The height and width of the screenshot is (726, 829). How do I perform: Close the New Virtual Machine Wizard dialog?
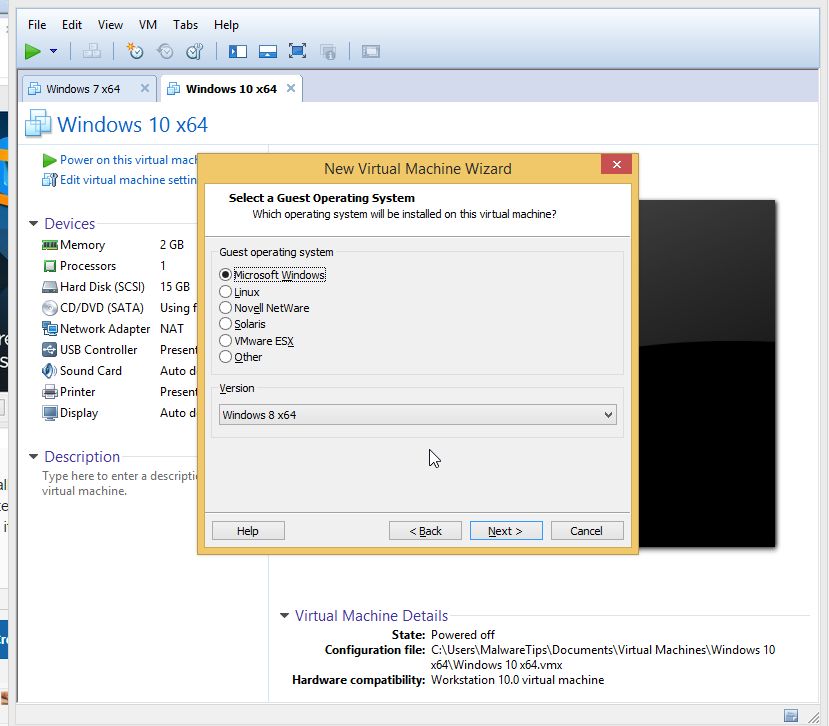(x=616, y=164)
